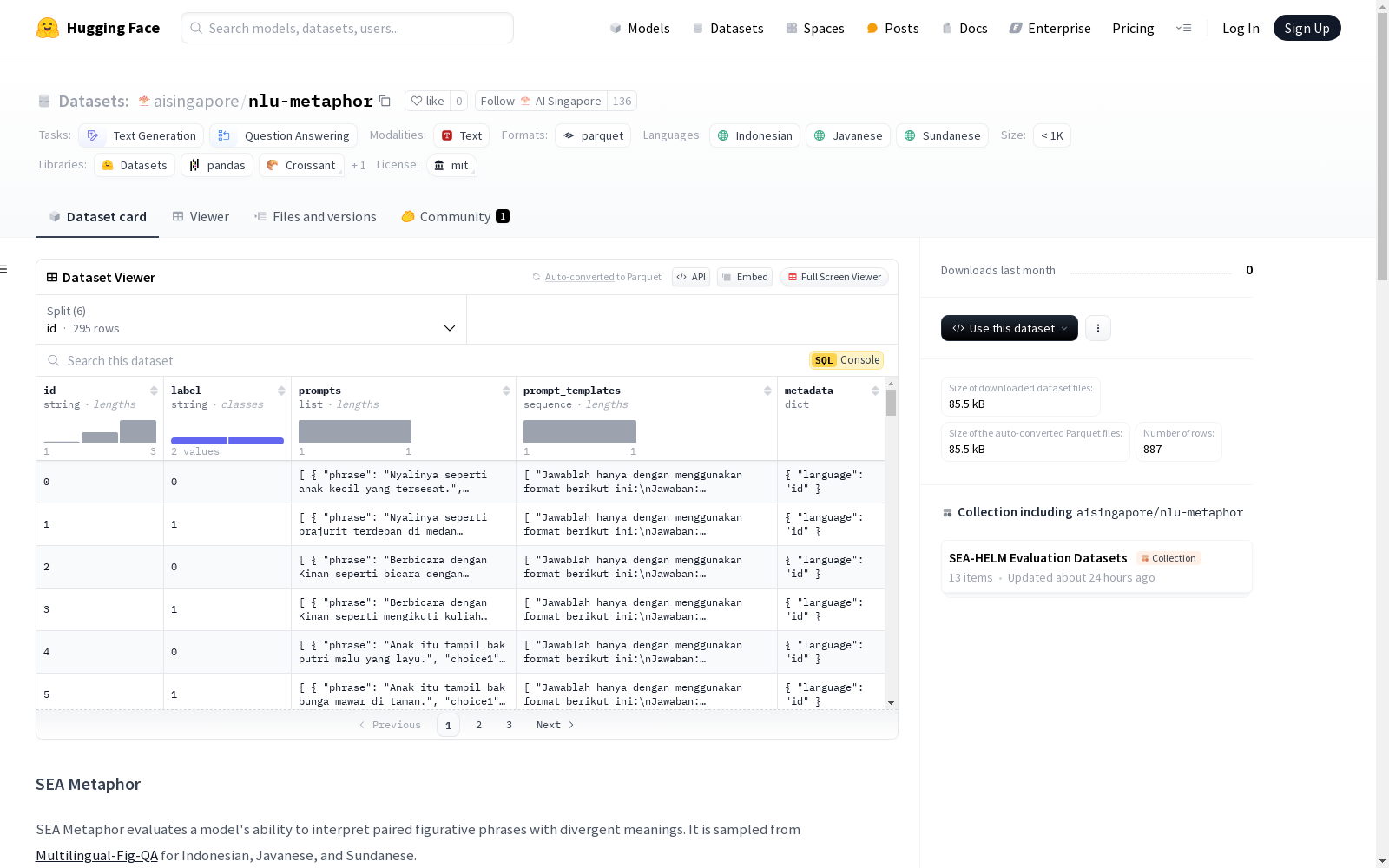Click the Datasets library tag
The image size is (1389, 868).
point(135,165)
